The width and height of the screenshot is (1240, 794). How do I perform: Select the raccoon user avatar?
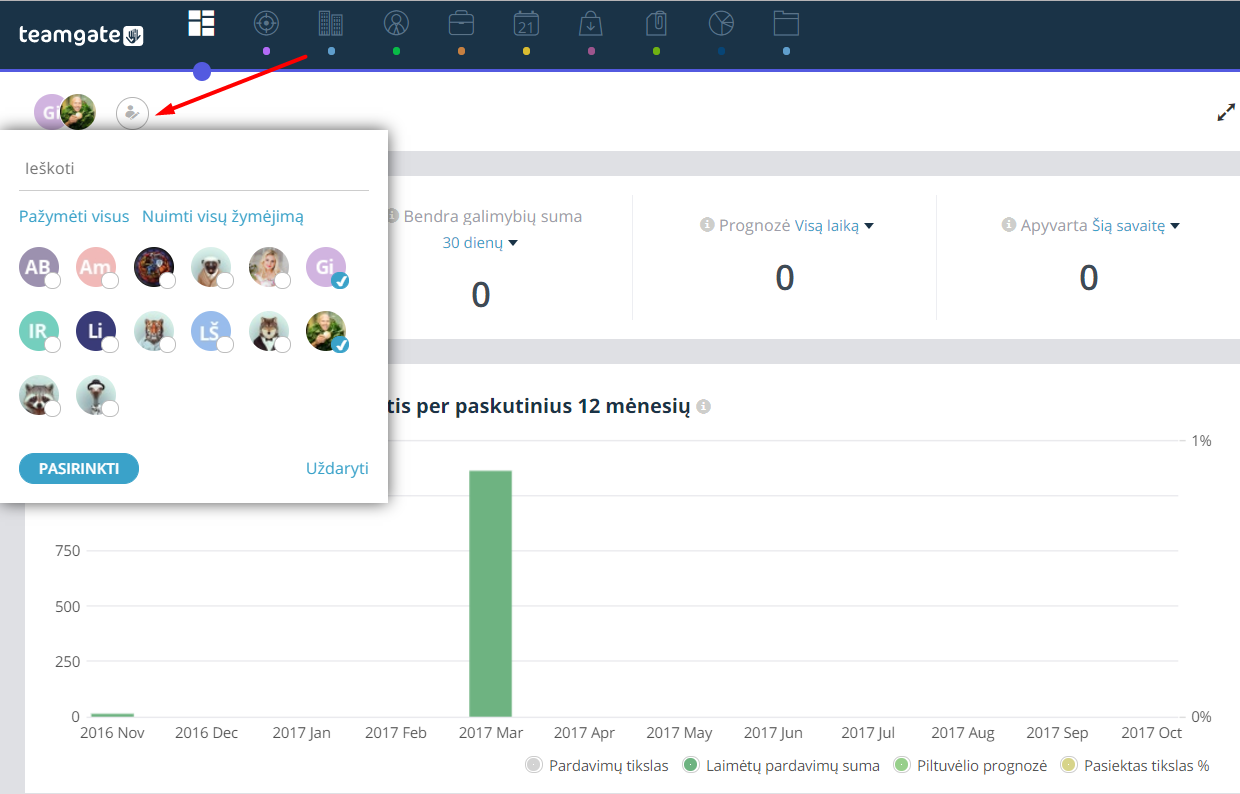(x=38, y=395)
